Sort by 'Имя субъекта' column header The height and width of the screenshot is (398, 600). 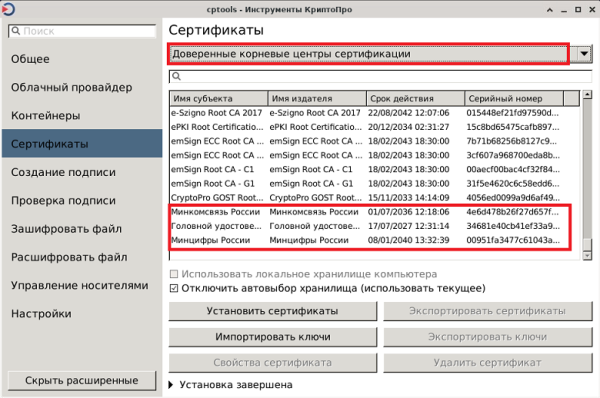218,98
